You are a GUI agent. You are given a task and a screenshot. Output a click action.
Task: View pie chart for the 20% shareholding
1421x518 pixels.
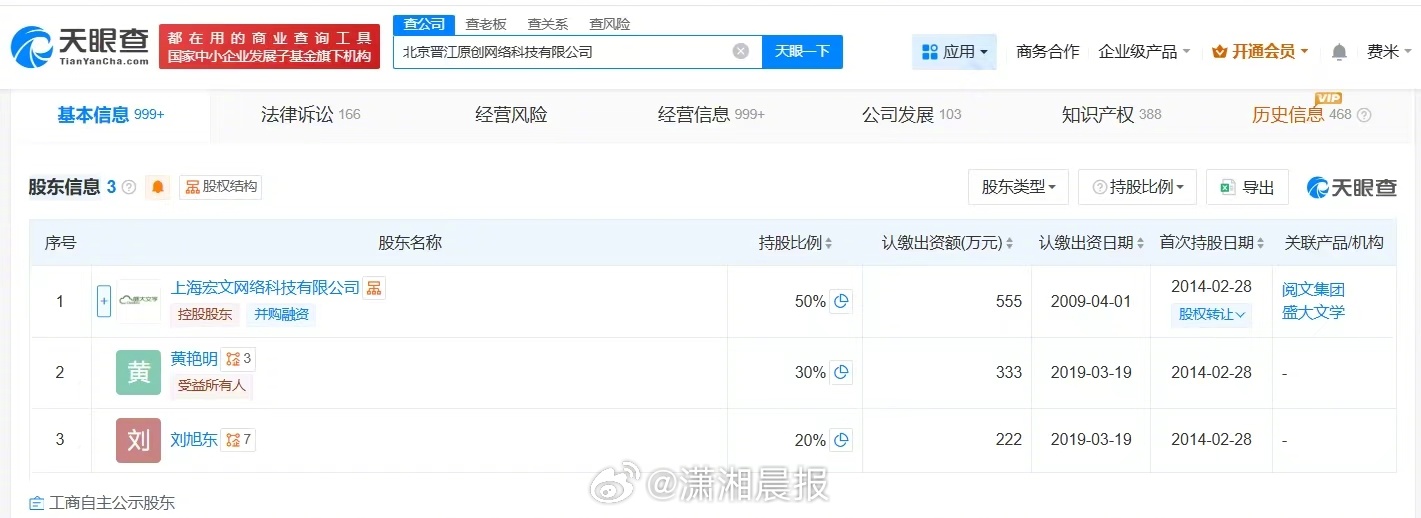point(842,440)
